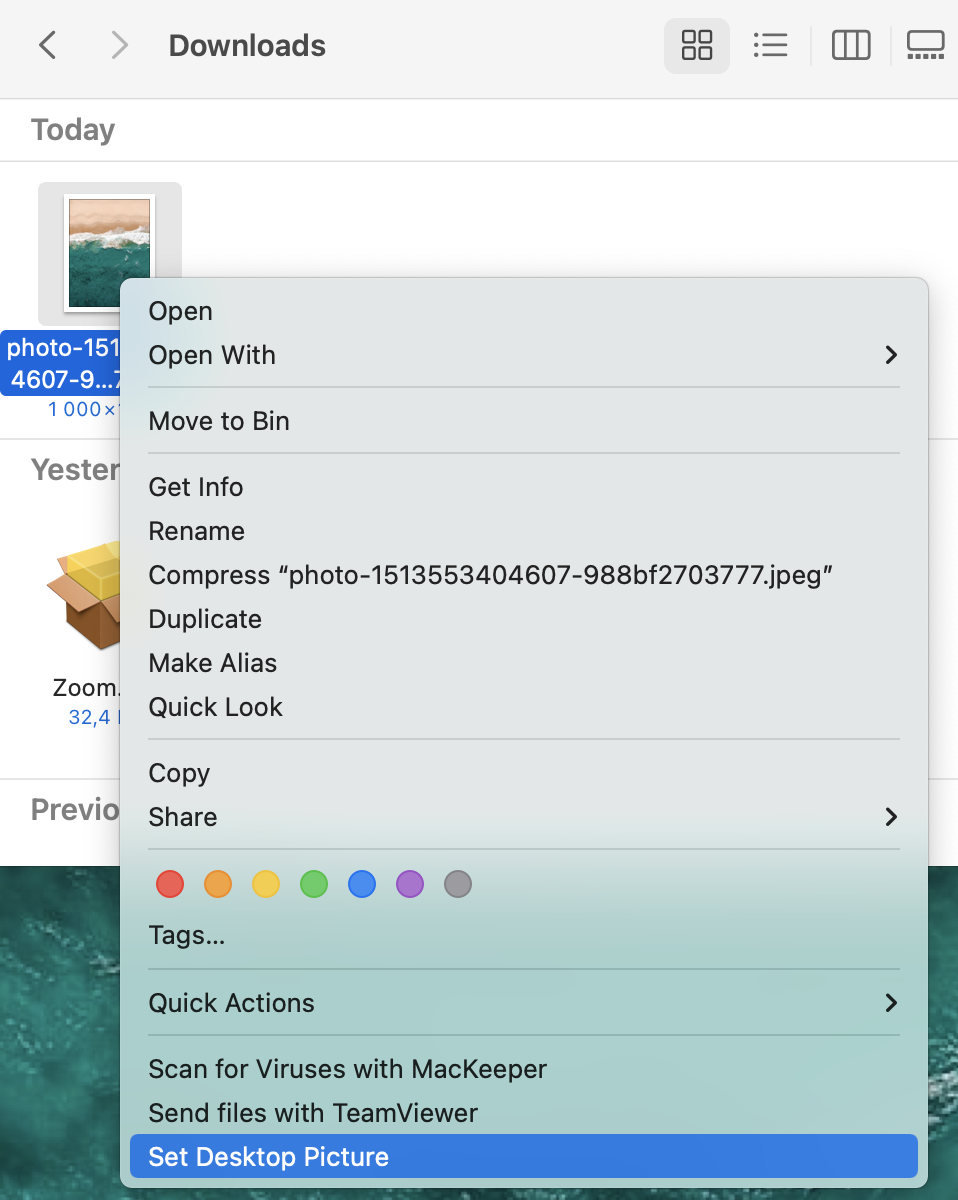
Task: Click the selected photo file name label
Action: 62,364
